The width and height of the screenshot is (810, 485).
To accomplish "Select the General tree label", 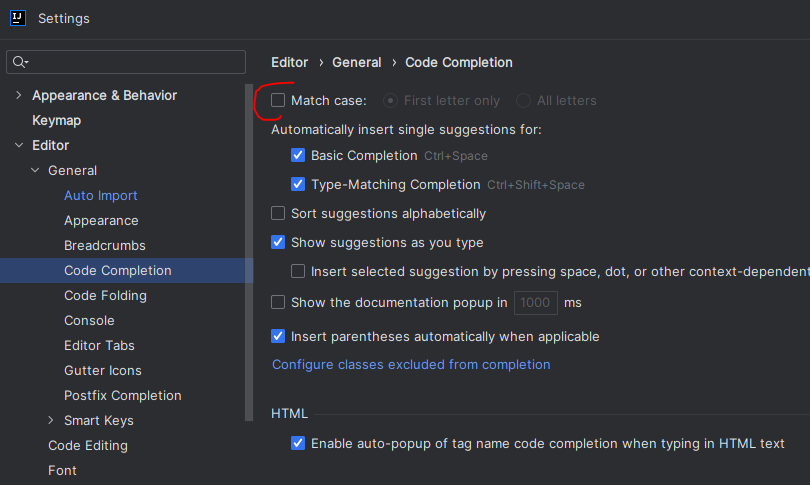I will point(72,170).
